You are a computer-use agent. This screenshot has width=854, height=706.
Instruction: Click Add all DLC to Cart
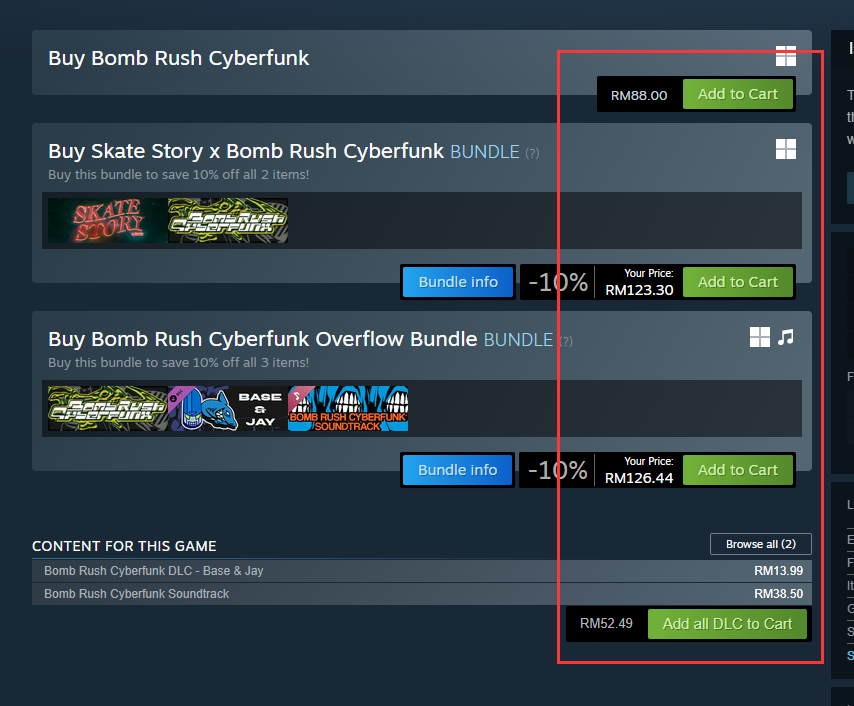(x=727, y=624)
